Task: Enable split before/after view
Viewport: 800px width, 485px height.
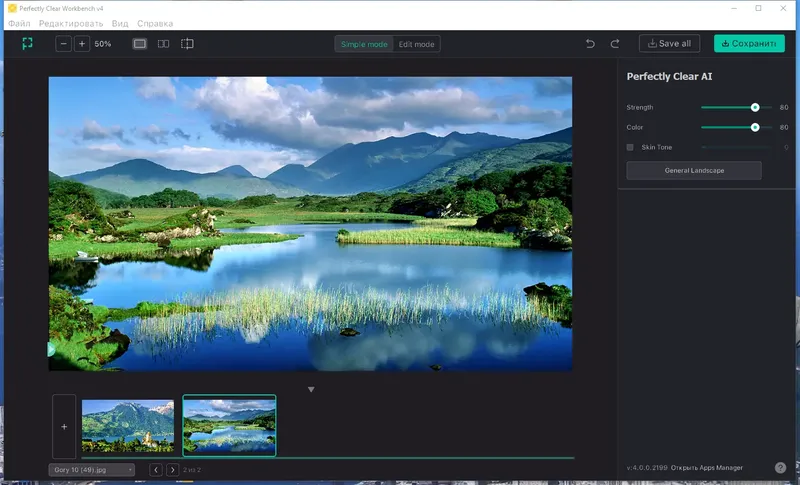Action: (187, 44)
